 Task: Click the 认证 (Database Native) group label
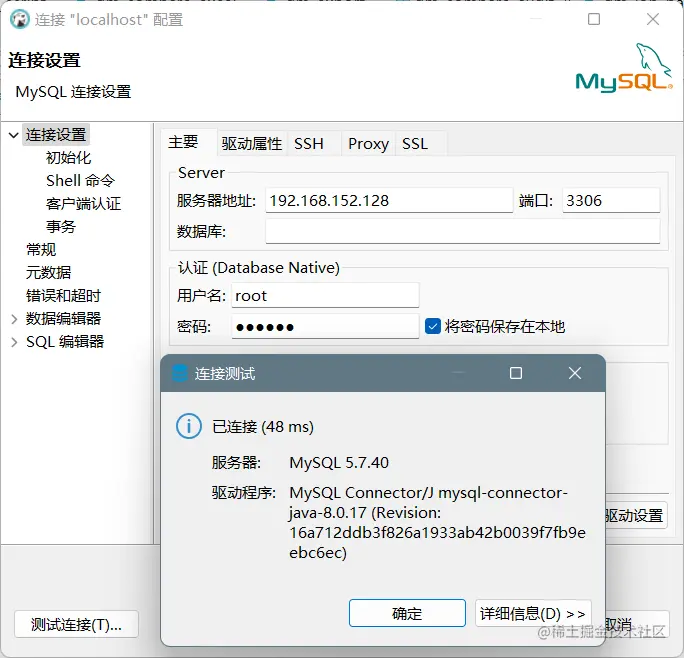(x=258, y=267)
